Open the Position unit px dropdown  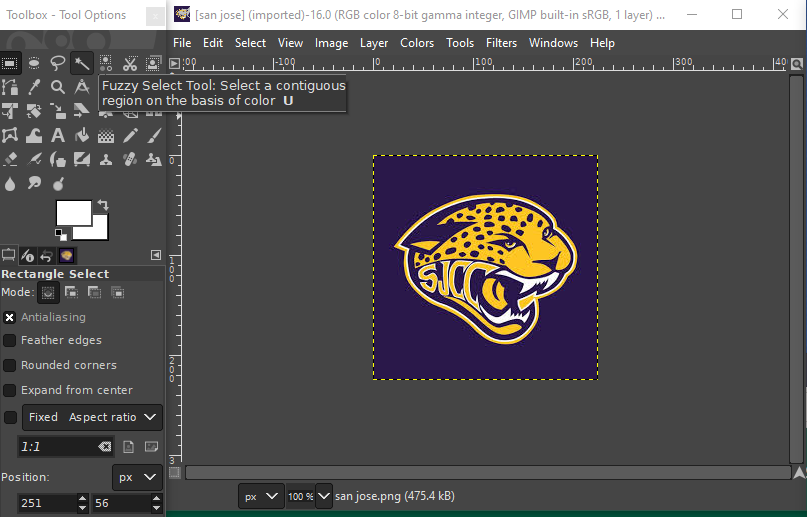click(137, 477)
